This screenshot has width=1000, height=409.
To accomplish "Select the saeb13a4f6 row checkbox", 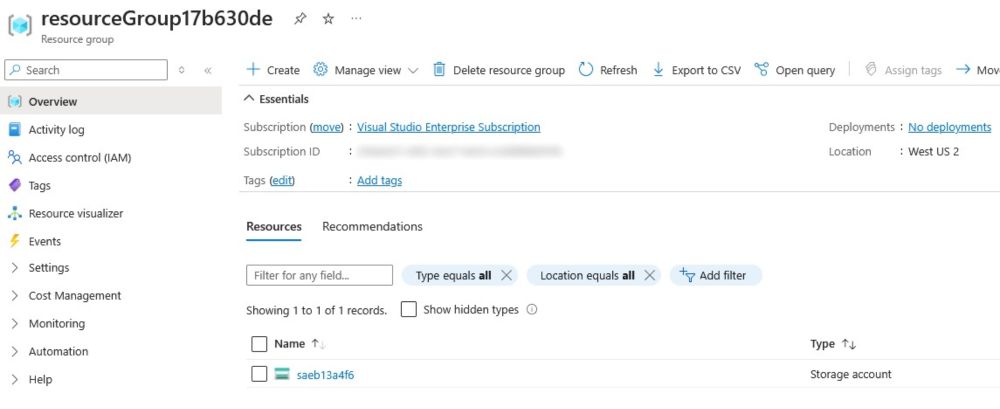I will pyautogui.click(x=259, y=375).
